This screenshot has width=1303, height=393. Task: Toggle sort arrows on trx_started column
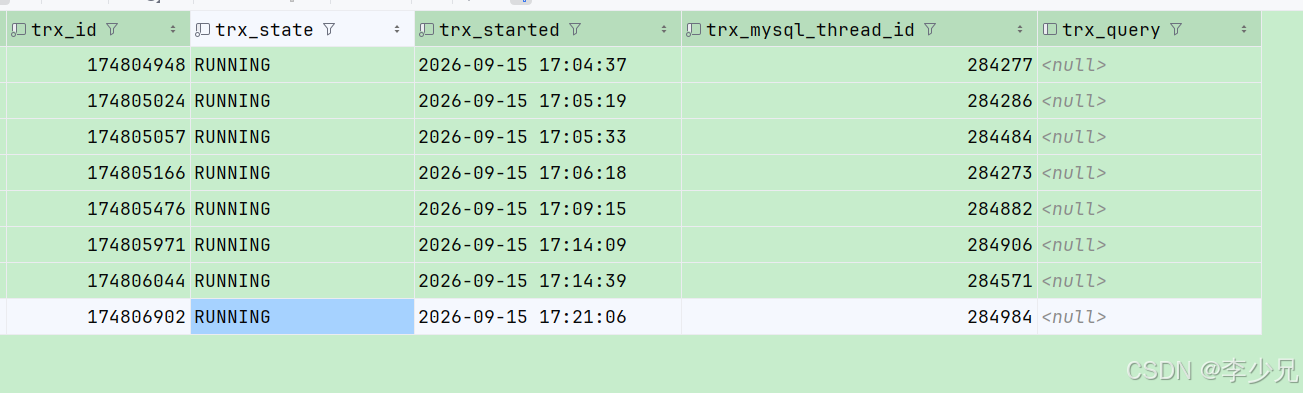665,30
